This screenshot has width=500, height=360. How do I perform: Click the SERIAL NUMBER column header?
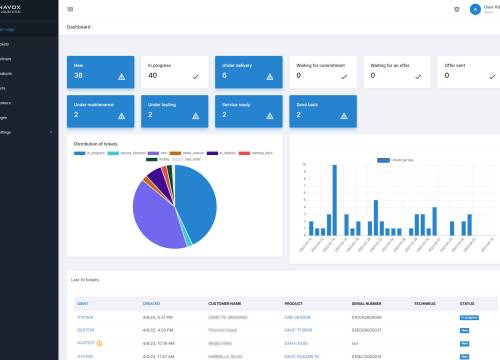366,304
